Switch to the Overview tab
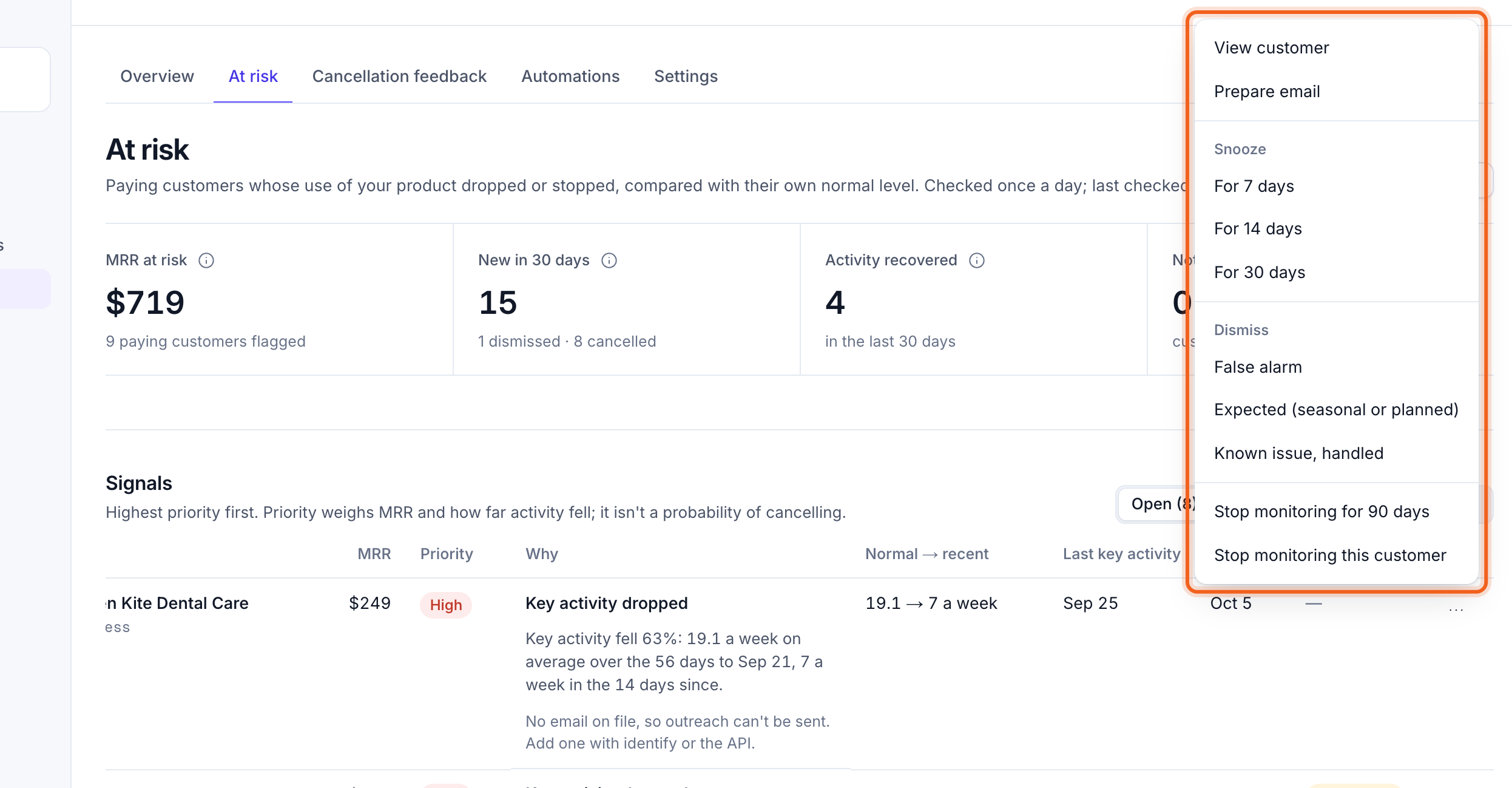The width and height of the screenshot is (1512, 788). click(x=157, y=76)
